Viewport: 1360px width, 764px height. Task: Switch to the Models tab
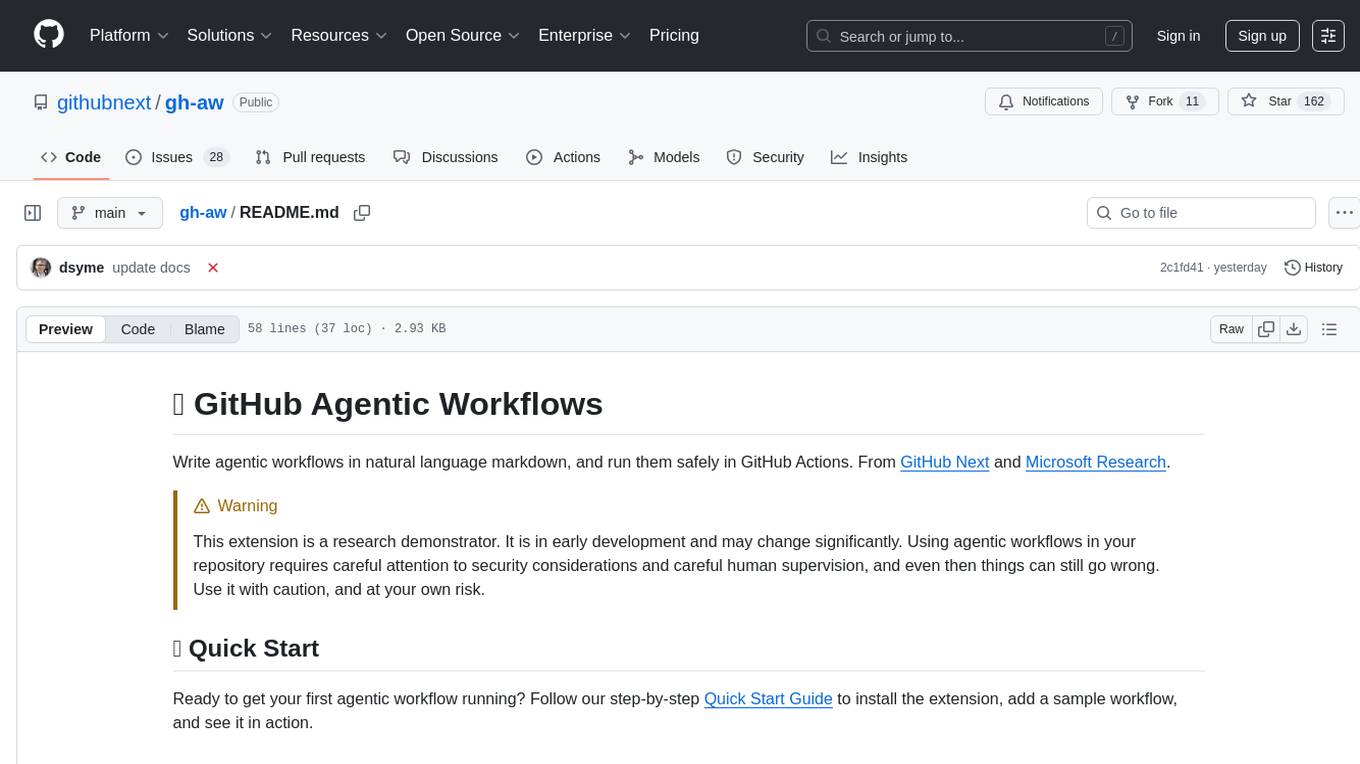[664, 157]
